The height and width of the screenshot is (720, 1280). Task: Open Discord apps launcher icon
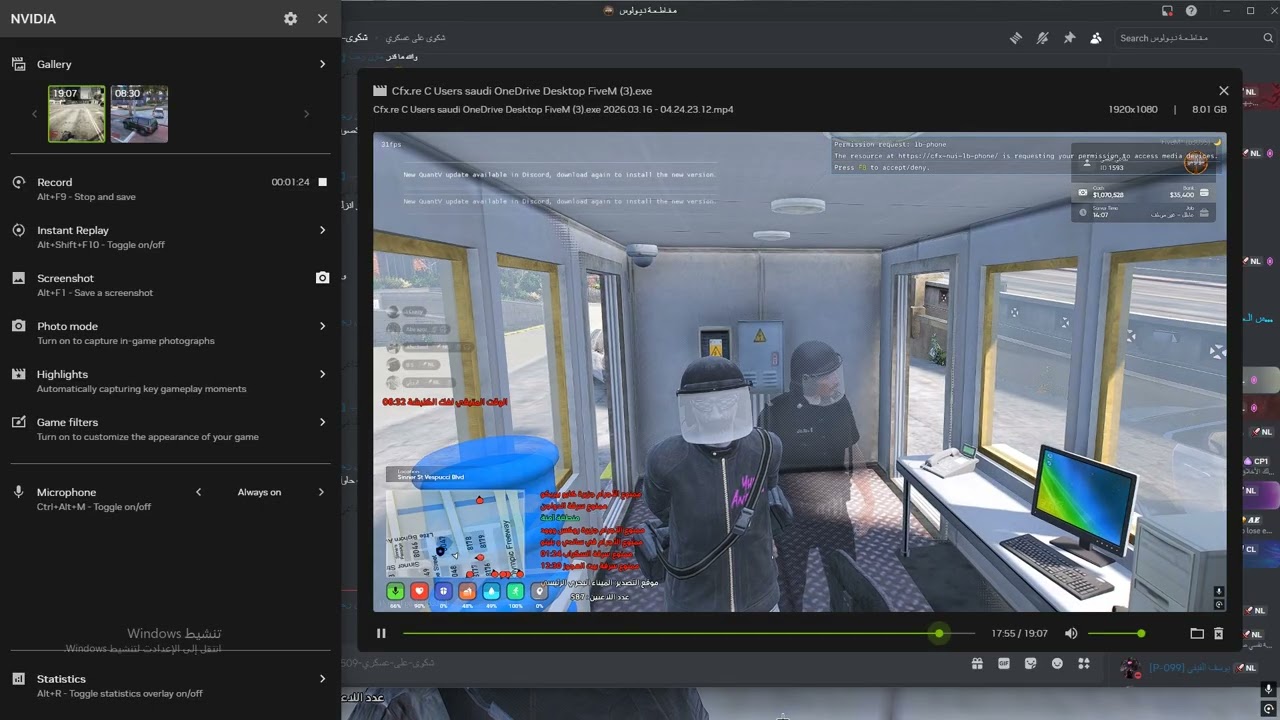1084,664
